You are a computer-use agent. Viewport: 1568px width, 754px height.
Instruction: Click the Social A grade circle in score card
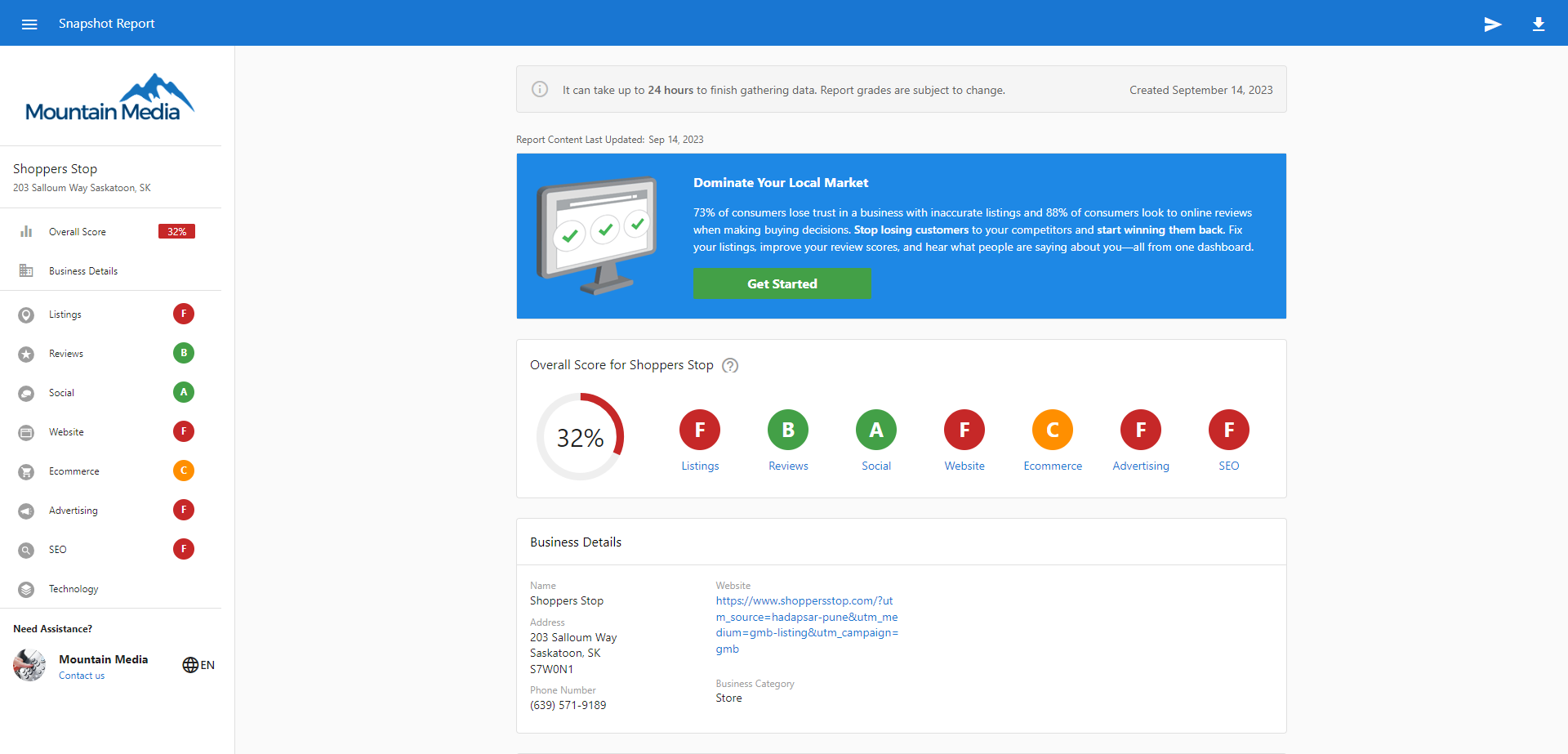click(876, 430)
